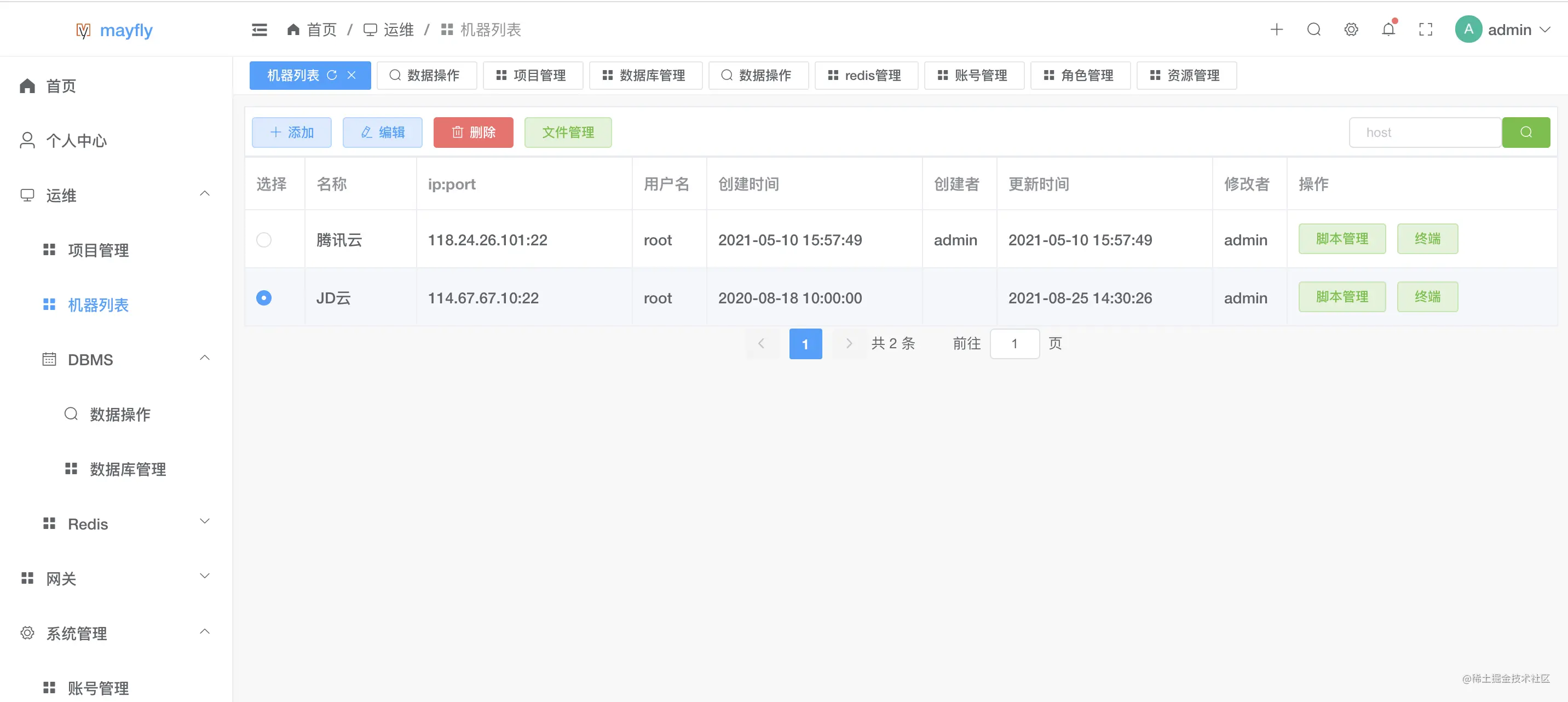1568x702 pixels.
Task: Open 机器列表 in the sidebar
Action: 116,305
